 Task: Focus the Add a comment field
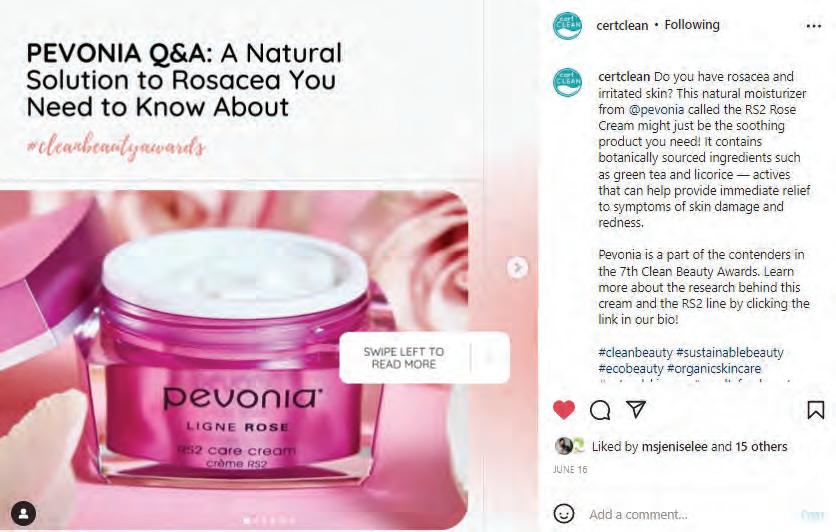tap(691, 514)
